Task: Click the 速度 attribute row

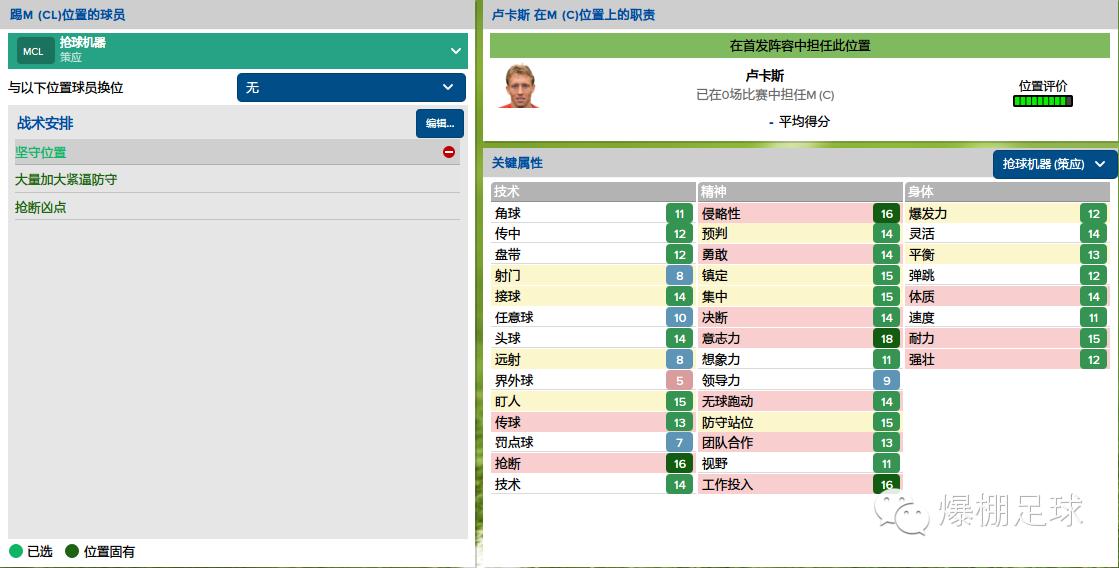Action: [1007, 318]
